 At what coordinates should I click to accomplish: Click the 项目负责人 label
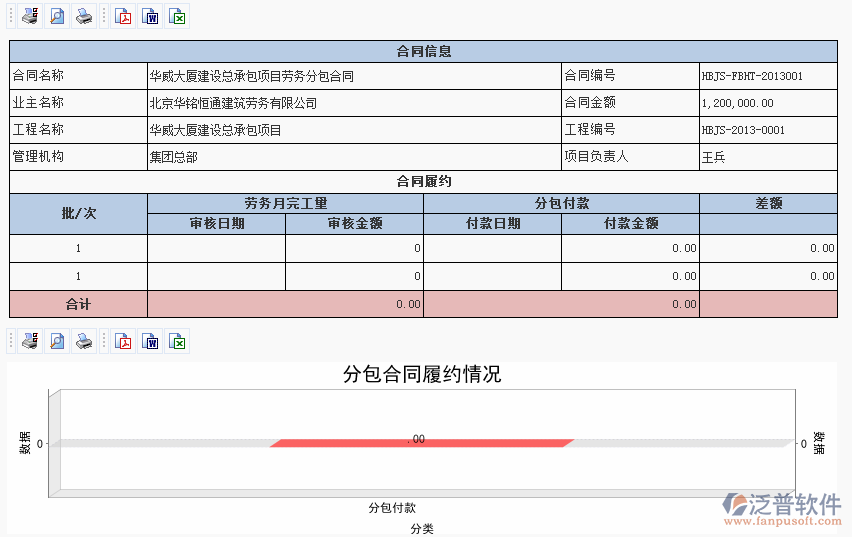596,157
